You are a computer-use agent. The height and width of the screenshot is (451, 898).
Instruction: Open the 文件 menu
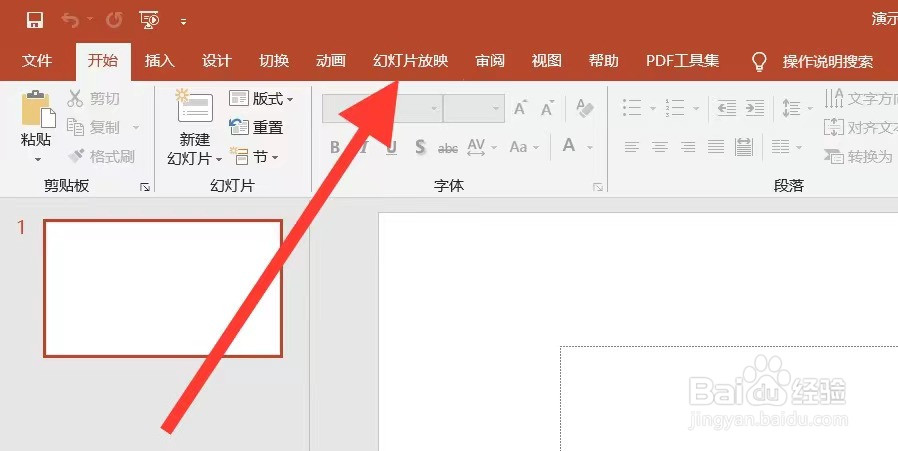(x=37, y=61)
